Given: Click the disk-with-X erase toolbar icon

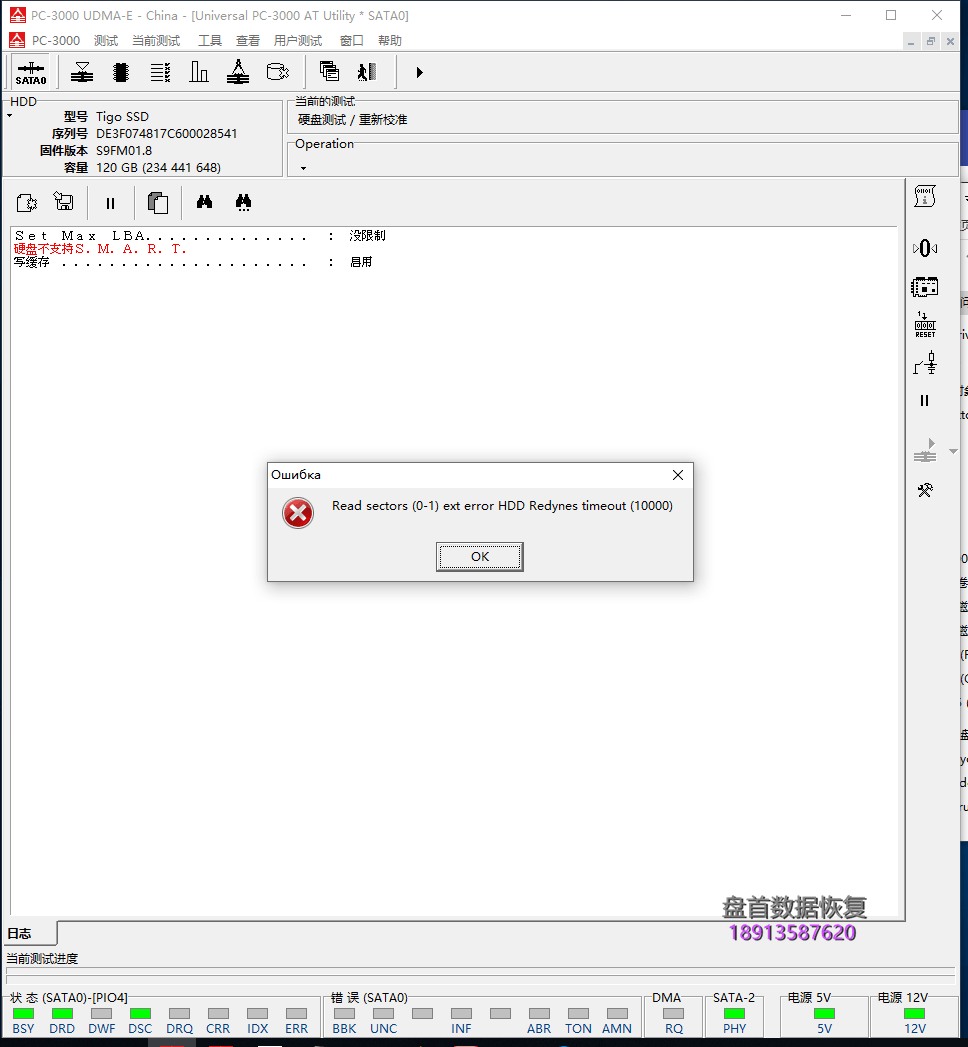Looking at the screenshot, I should [x=277, y=72].
